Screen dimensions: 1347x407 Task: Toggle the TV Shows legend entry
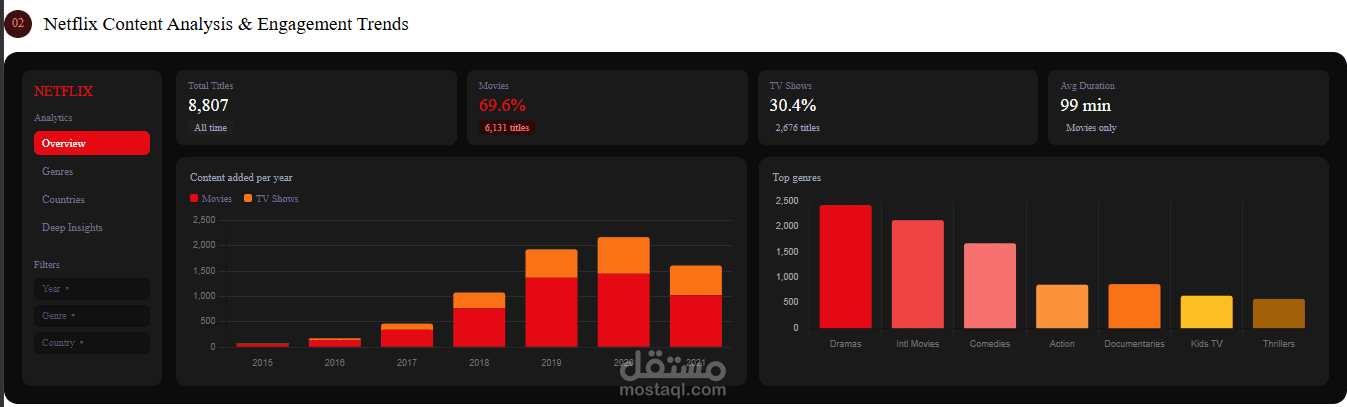[x=271, y=199]
